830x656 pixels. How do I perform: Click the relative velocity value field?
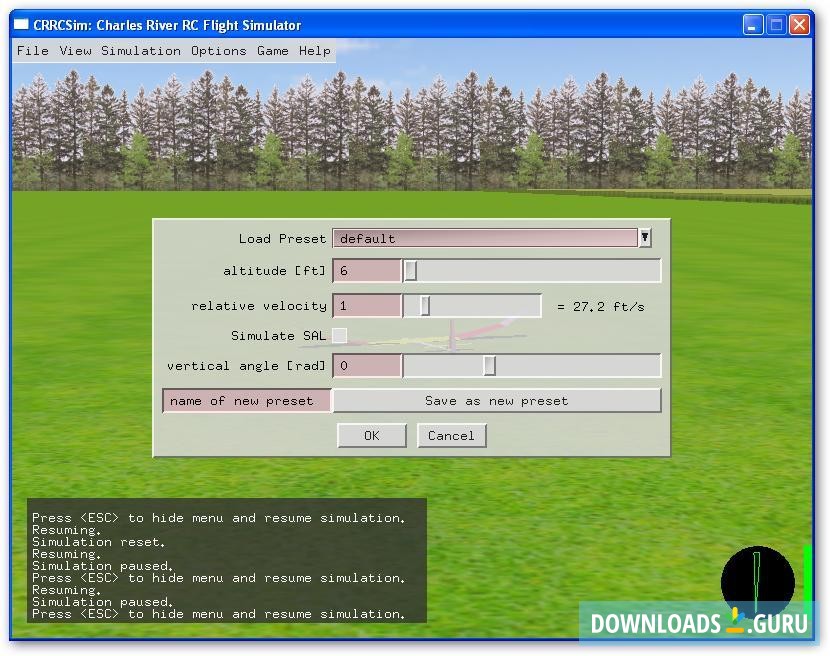pyautogui.click(x=367, y=305)
